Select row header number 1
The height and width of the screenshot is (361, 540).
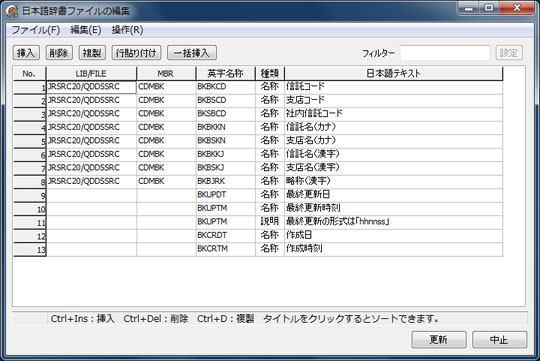[x=30, y=87]
